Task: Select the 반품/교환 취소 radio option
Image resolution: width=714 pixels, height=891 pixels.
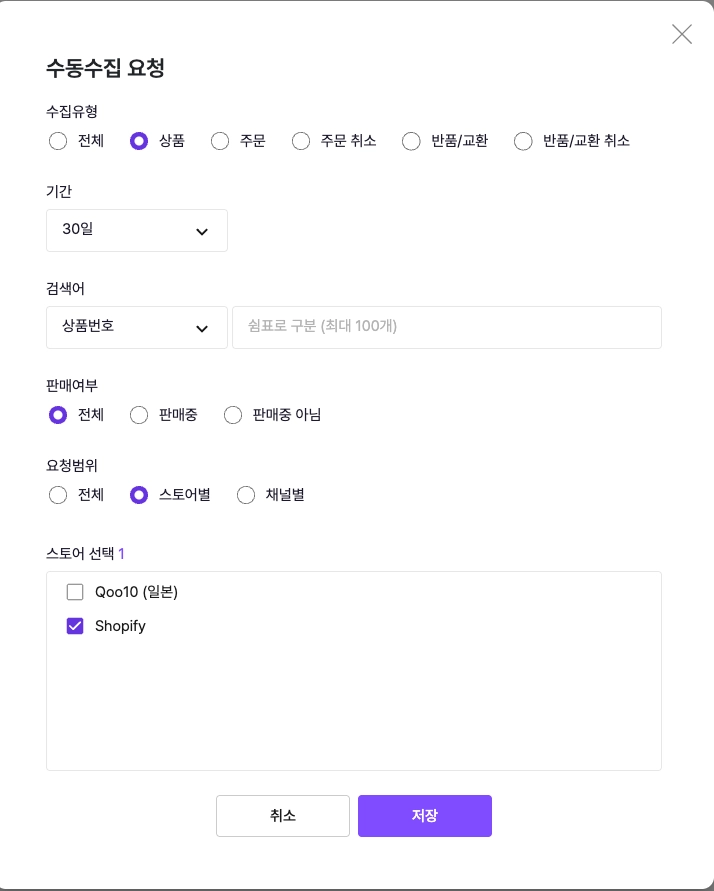Action: point(523,141)
